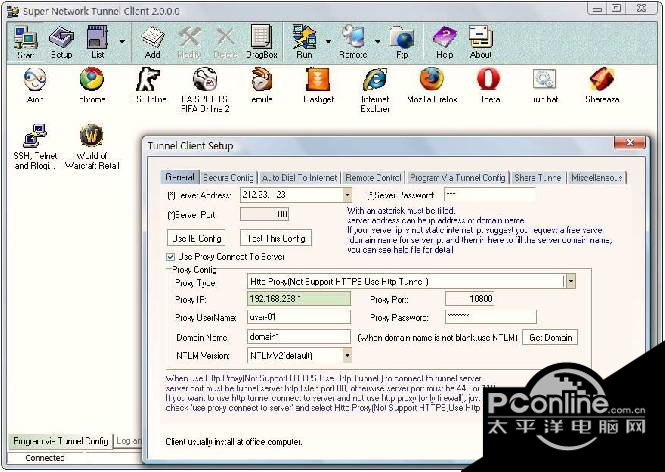Image resolution: width=665 pixels, height=472 pixels.
Task: Open the DragBox toolbar icon
Action: tap(262, 42)
